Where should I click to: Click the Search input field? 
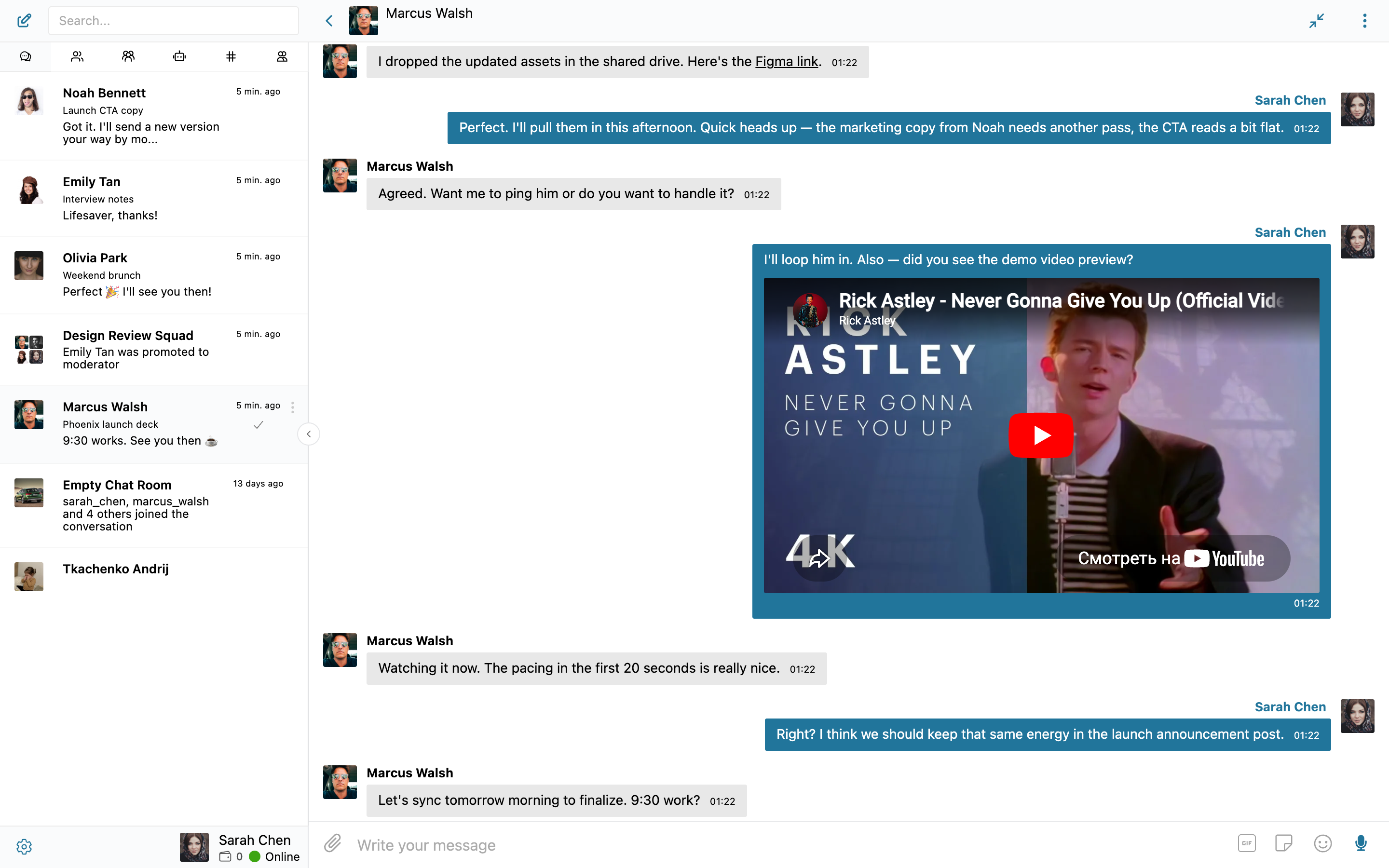point(173,21)
